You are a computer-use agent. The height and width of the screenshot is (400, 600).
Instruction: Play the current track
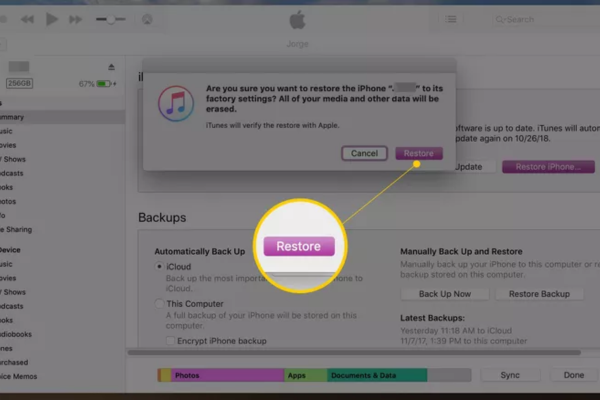[x=51, y=19]
